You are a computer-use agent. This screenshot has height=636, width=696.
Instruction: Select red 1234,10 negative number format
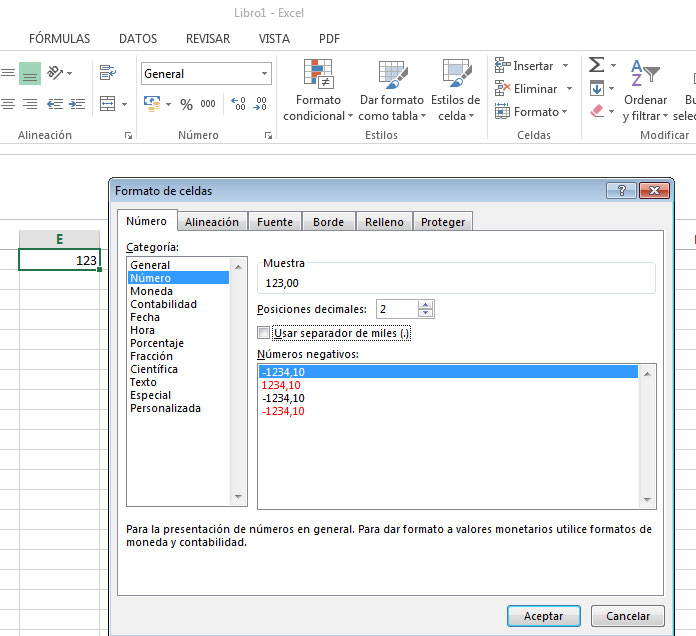[x=448, y=385]
